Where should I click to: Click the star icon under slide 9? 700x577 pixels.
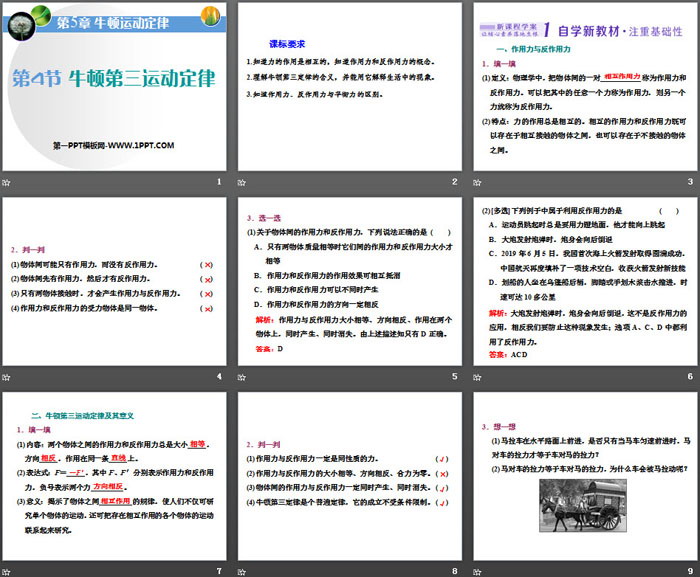(x=475, y=571)
